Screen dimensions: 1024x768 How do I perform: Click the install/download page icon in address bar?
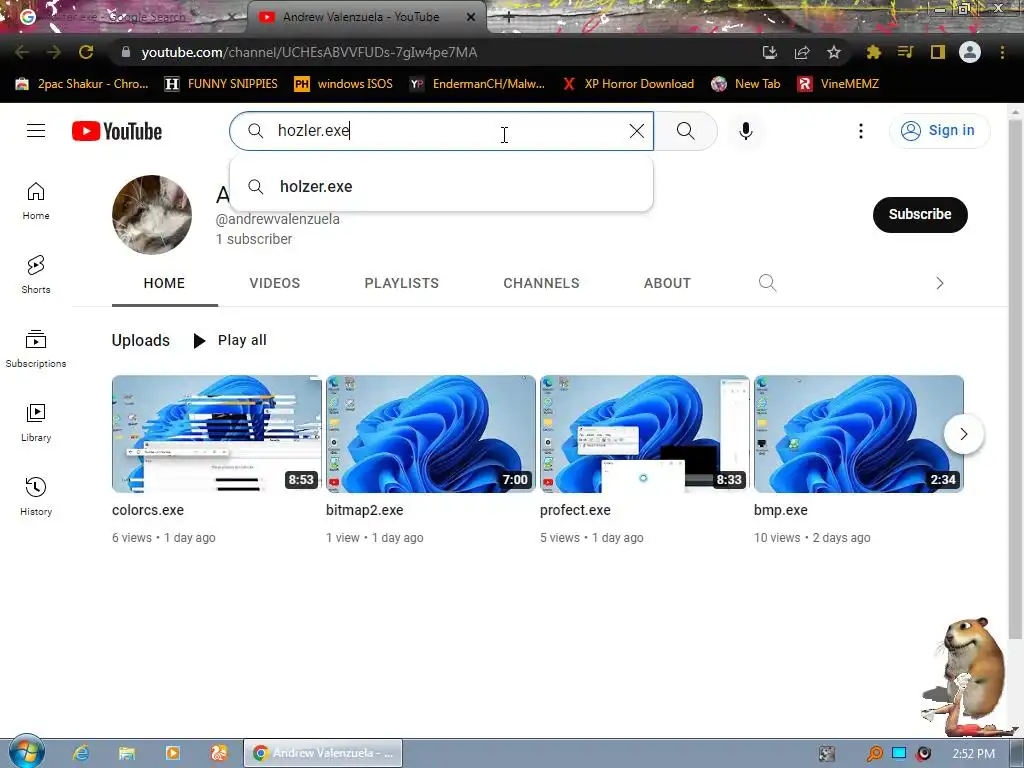pos(770,52)
